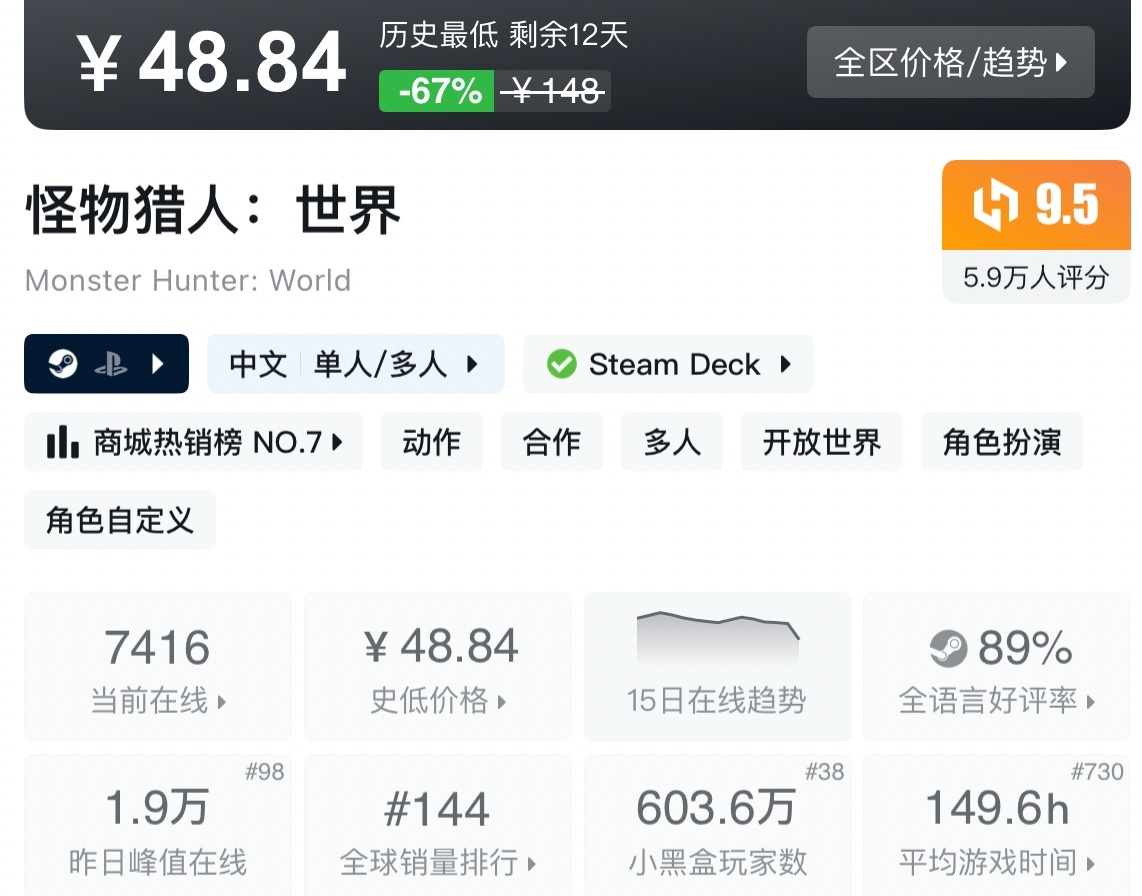Click the bar chart icon beside 商城热销榜

click(63, 442)
